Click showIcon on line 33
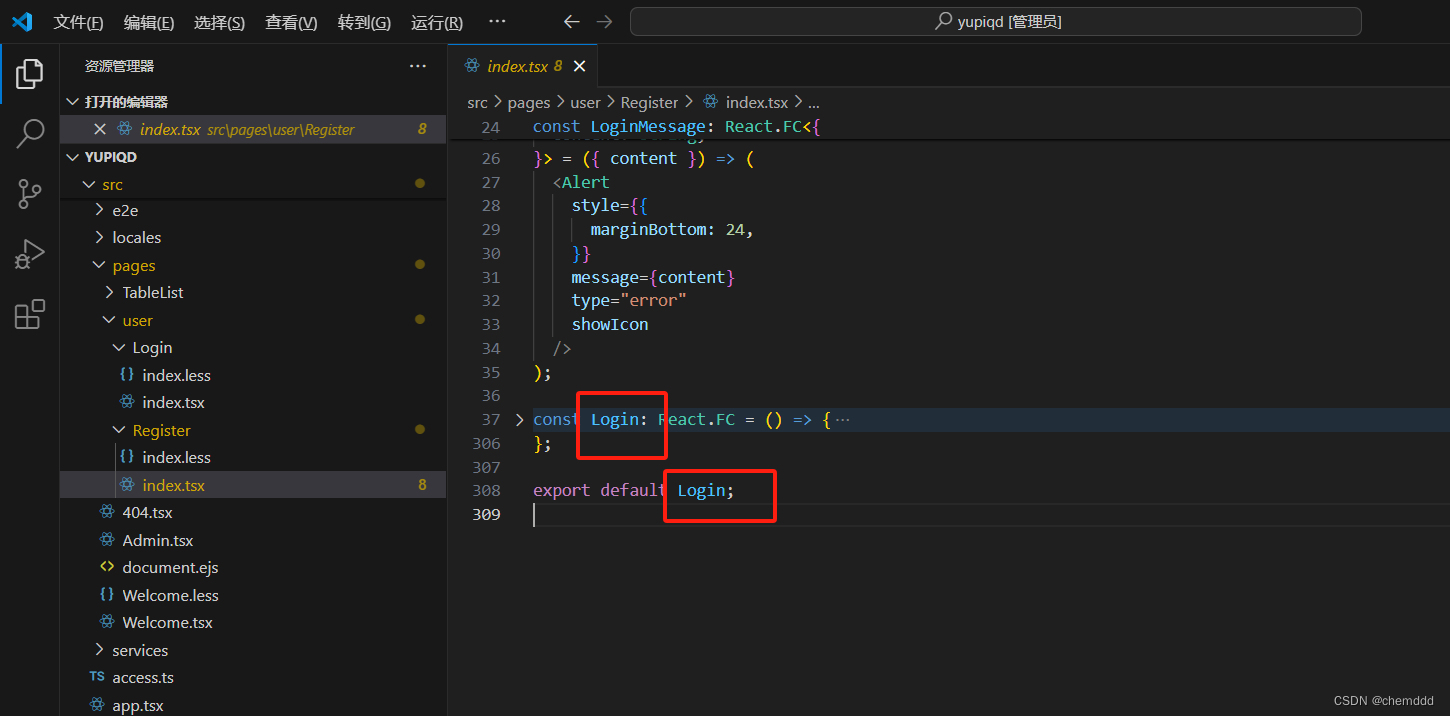Screen dimensions: 1450x716 (610, 324)
